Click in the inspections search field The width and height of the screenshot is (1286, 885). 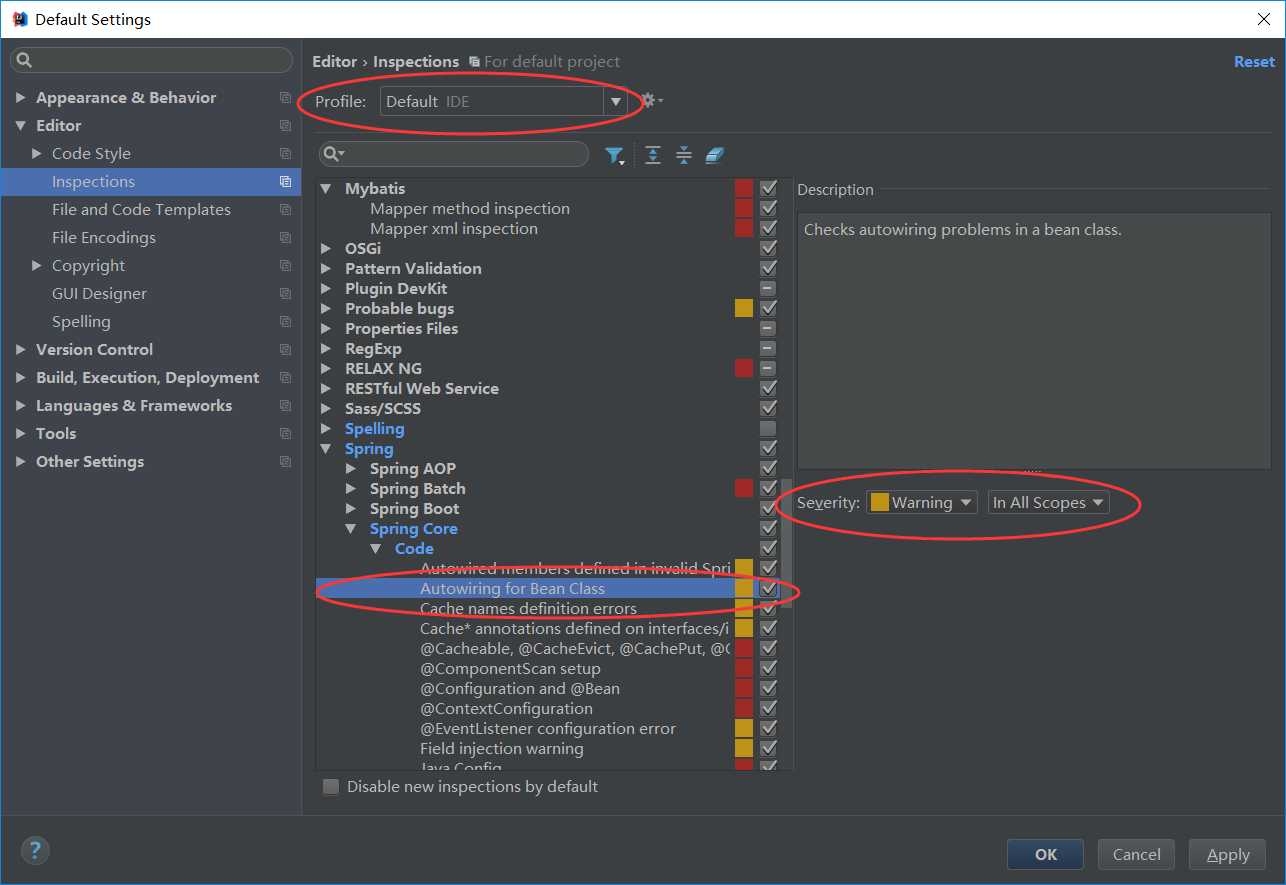tap(454, 154)
